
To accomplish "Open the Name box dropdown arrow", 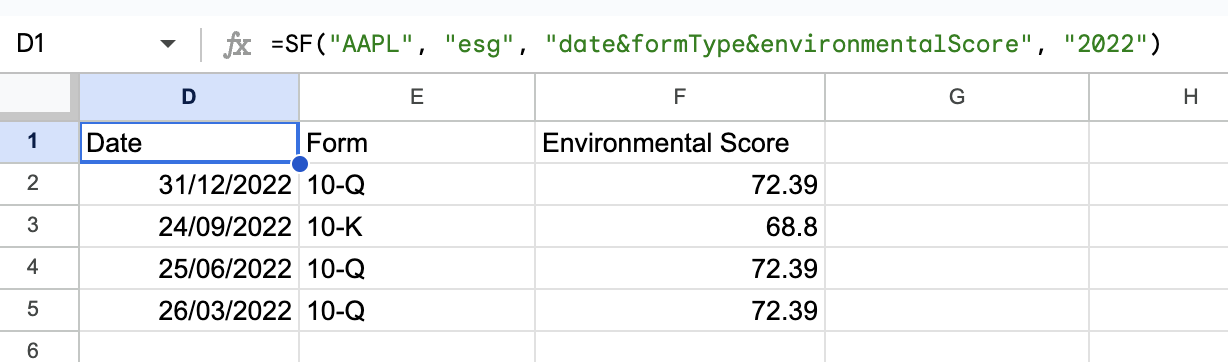I will pos(167,44).
